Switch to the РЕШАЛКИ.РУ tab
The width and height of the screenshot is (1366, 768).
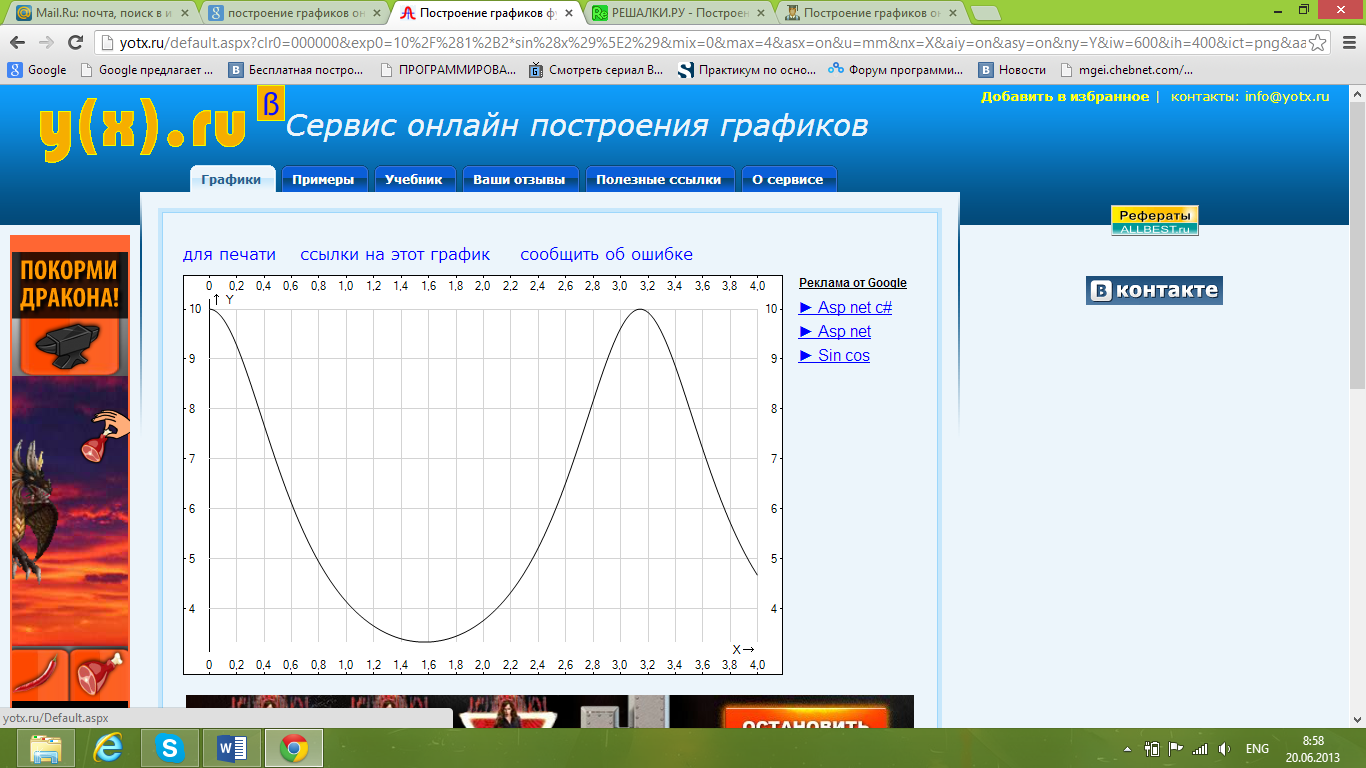coord(677,13)
